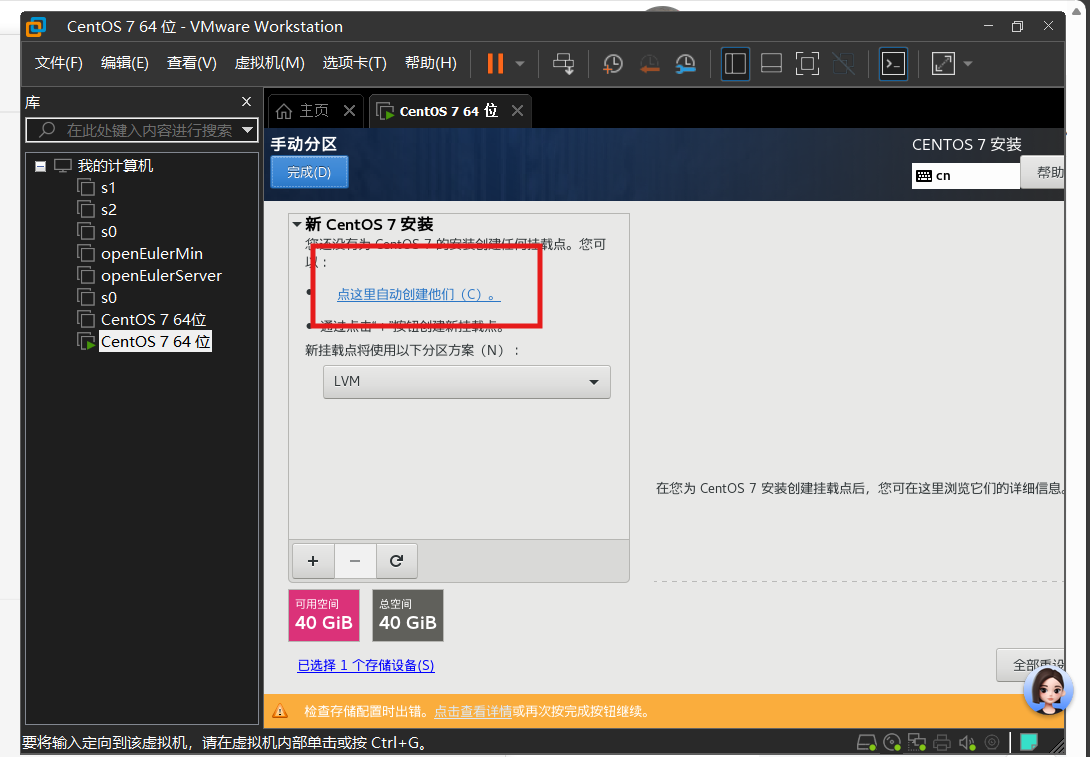Add a new mount point with plus button

pyautogui.click(x=313, y=561)
